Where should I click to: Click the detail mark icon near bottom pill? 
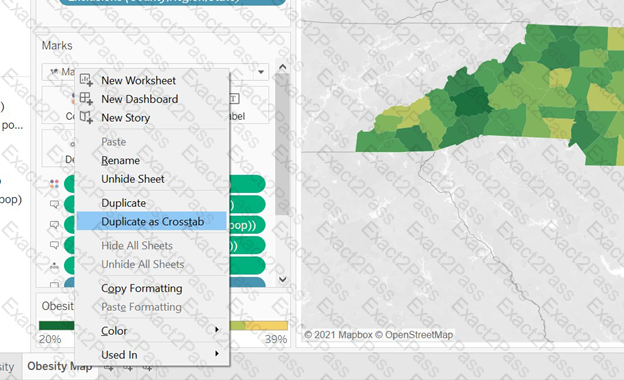(x=54, y=266)
